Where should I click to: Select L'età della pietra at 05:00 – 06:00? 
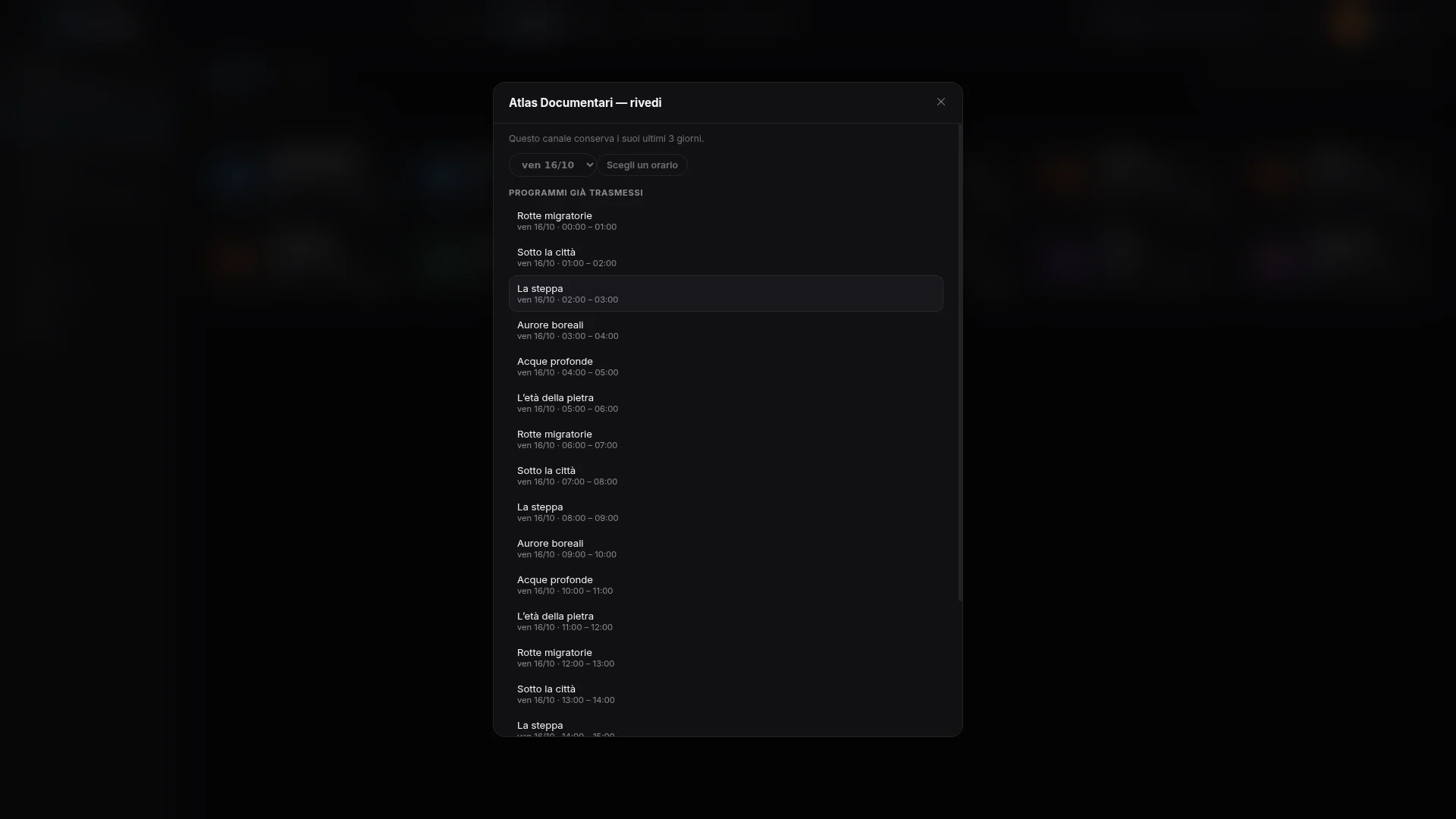pyautogui.click(x=726, y=403)
